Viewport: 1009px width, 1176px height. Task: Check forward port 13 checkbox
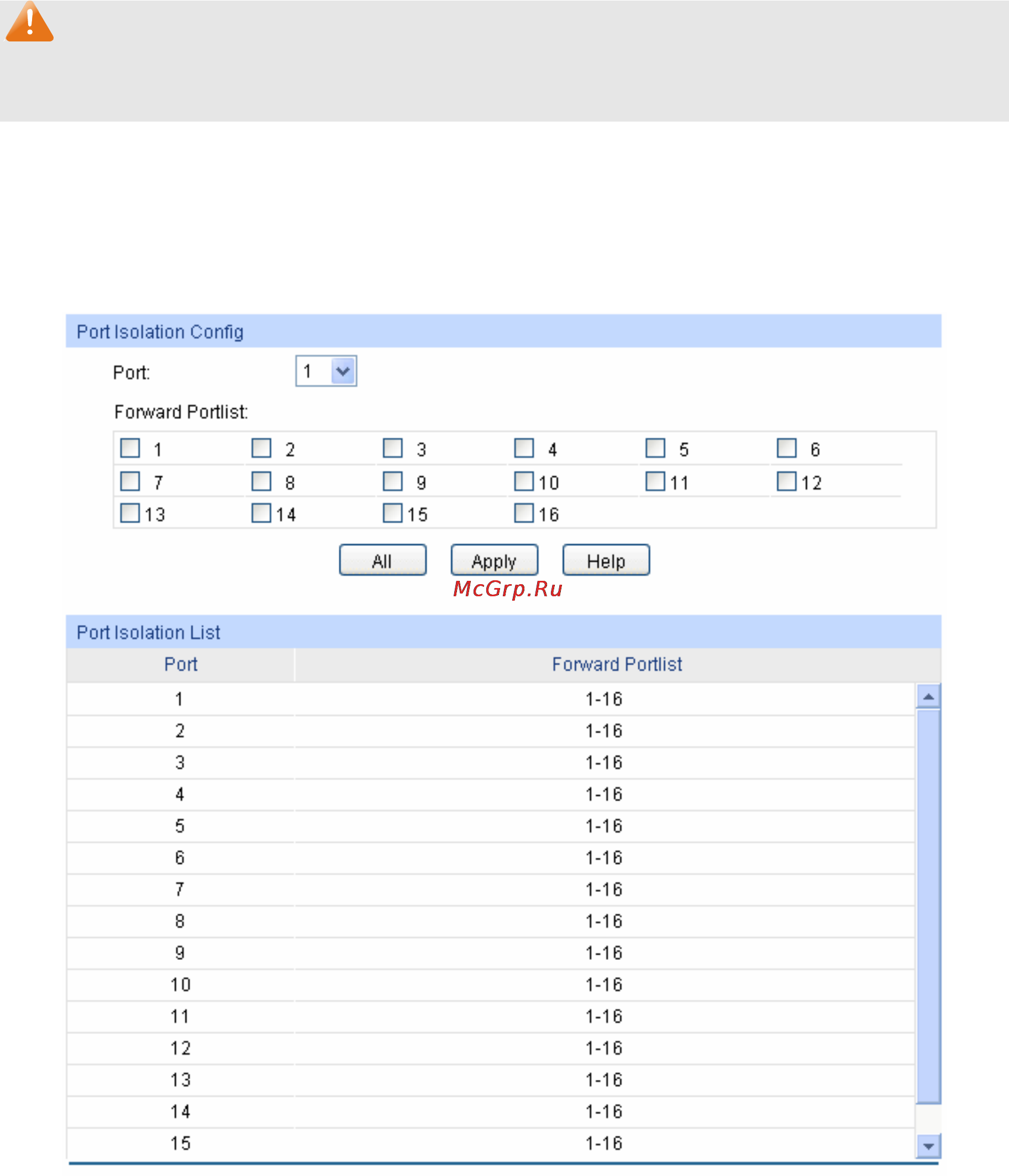click(x=130, y=513)
